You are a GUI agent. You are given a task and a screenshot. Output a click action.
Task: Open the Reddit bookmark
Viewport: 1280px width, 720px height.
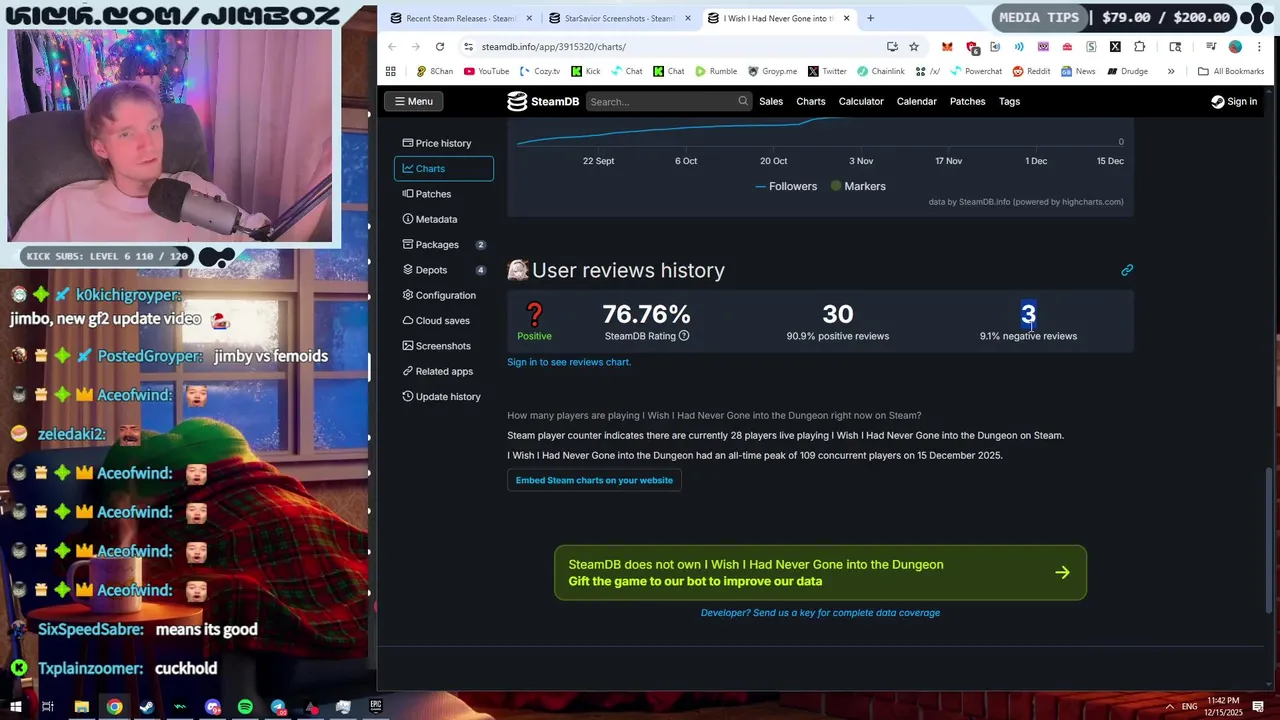[x=1031, y=71]
